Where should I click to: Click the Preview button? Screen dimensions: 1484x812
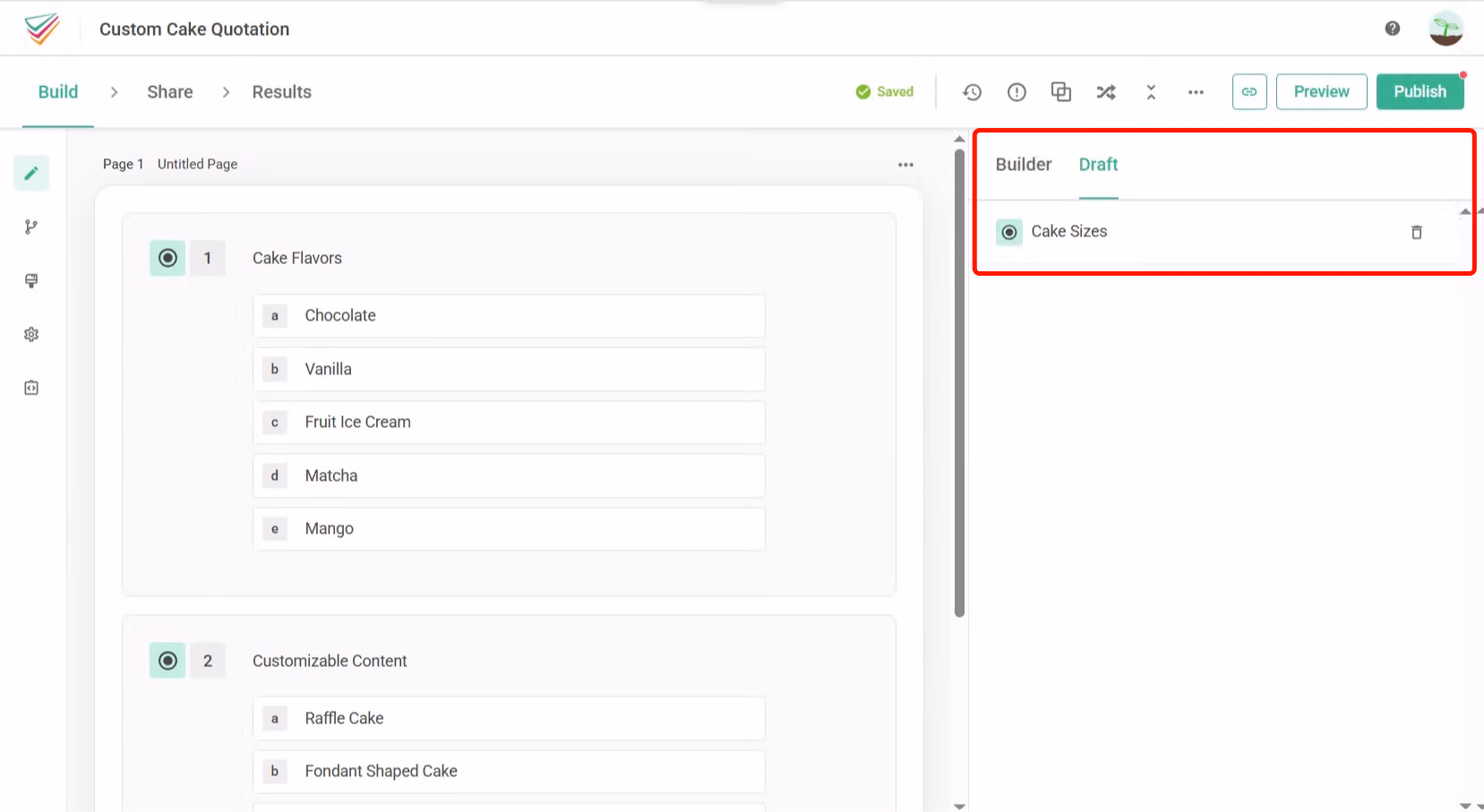pyautogui.click(x=1322, y=91)
